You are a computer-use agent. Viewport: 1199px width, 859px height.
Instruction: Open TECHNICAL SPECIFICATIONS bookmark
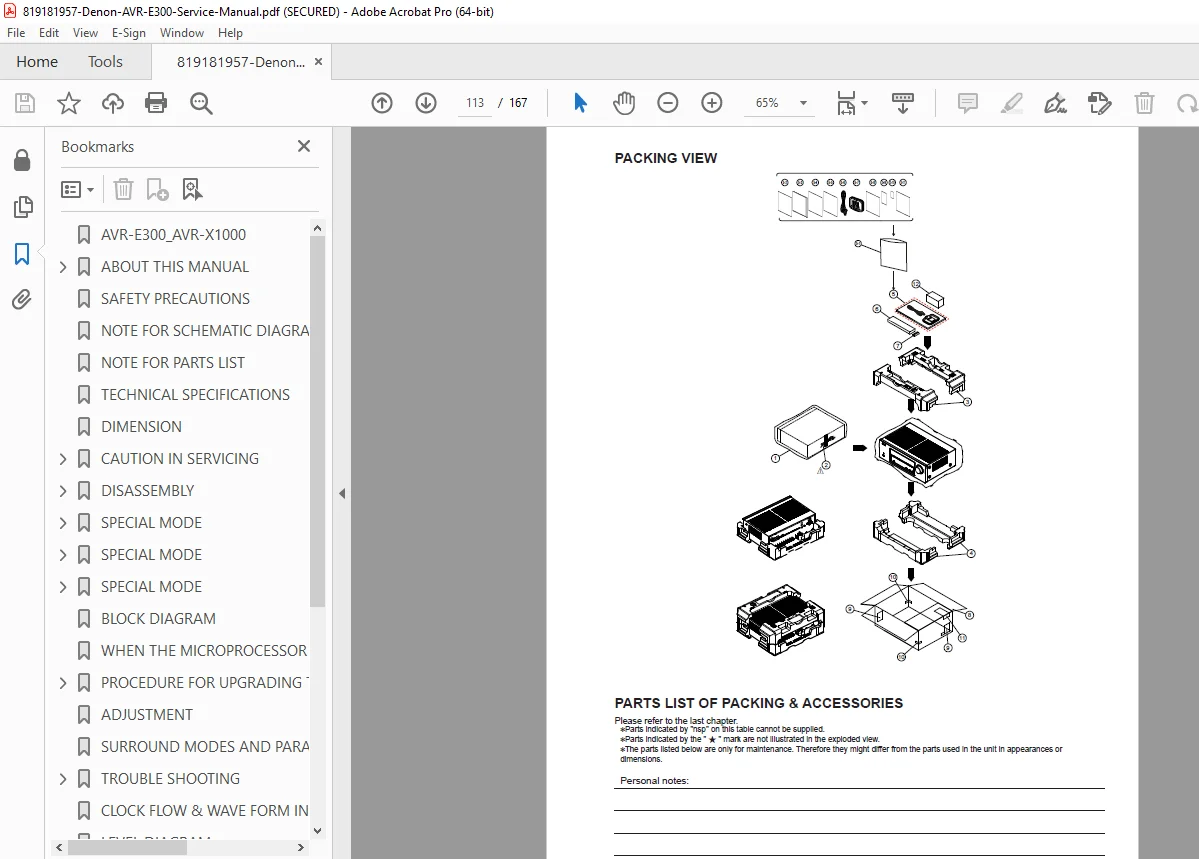tap(195, 395)
